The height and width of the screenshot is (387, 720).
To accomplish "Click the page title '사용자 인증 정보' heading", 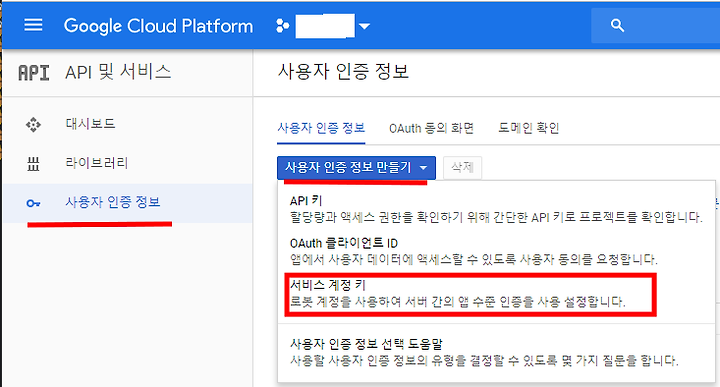I will click(343, 72).
